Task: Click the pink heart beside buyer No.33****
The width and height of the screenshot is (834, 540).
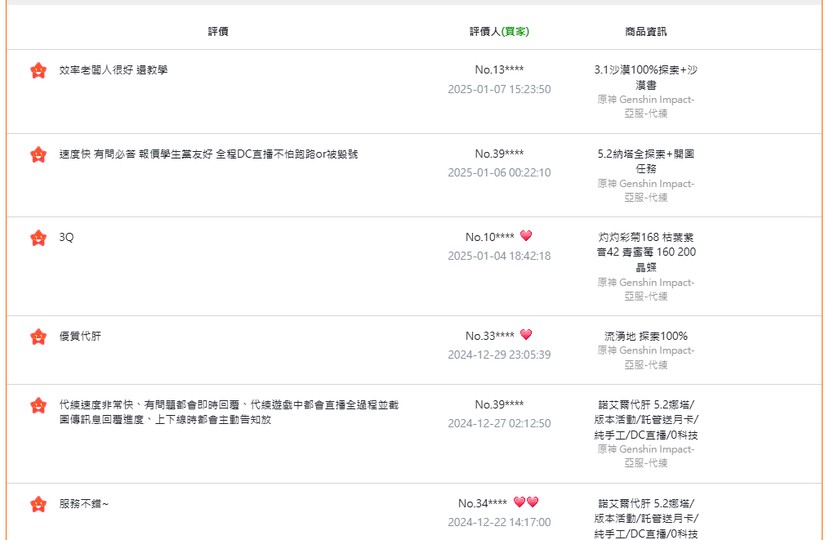Action: [x=526, y=334]
